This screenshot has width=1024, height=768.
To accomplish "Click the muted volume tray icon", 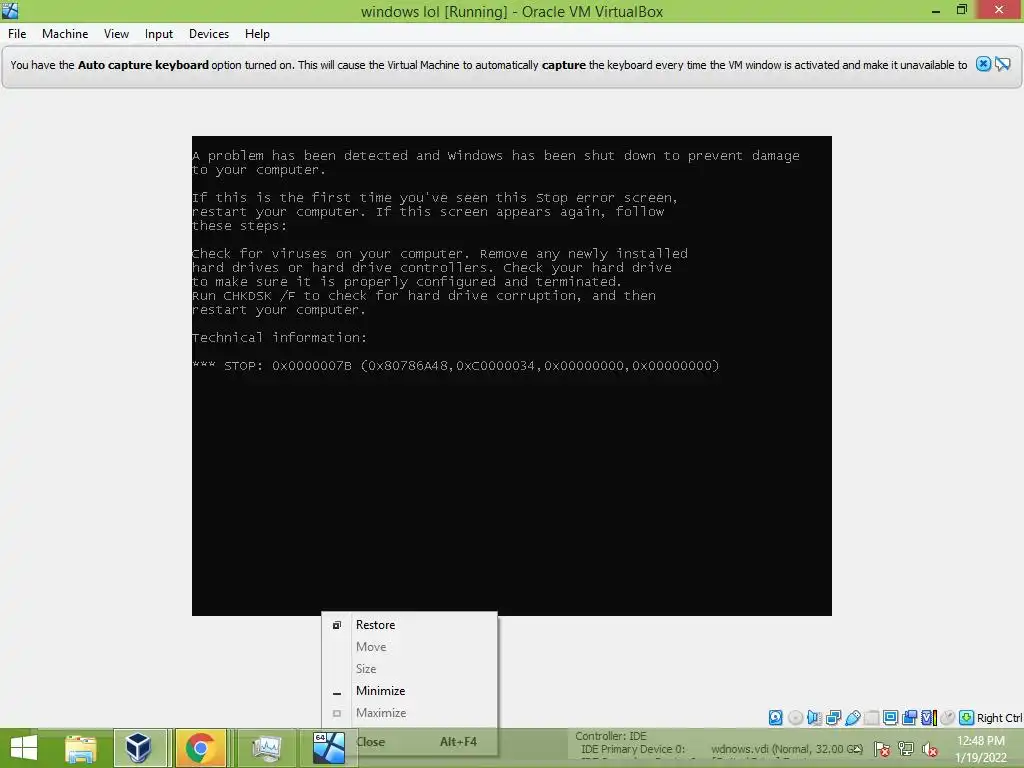I will coord(930,749).
